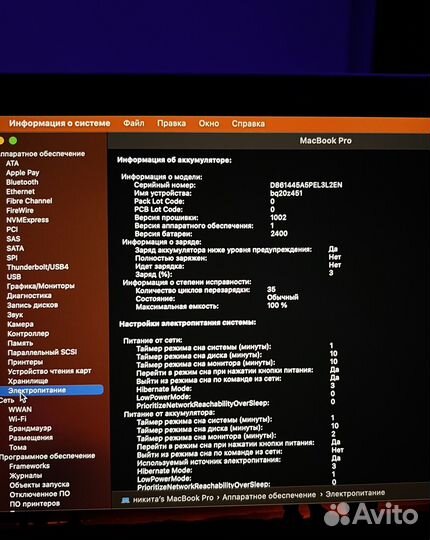Click the Настройки электропитания системы heading

pos(188,323)
